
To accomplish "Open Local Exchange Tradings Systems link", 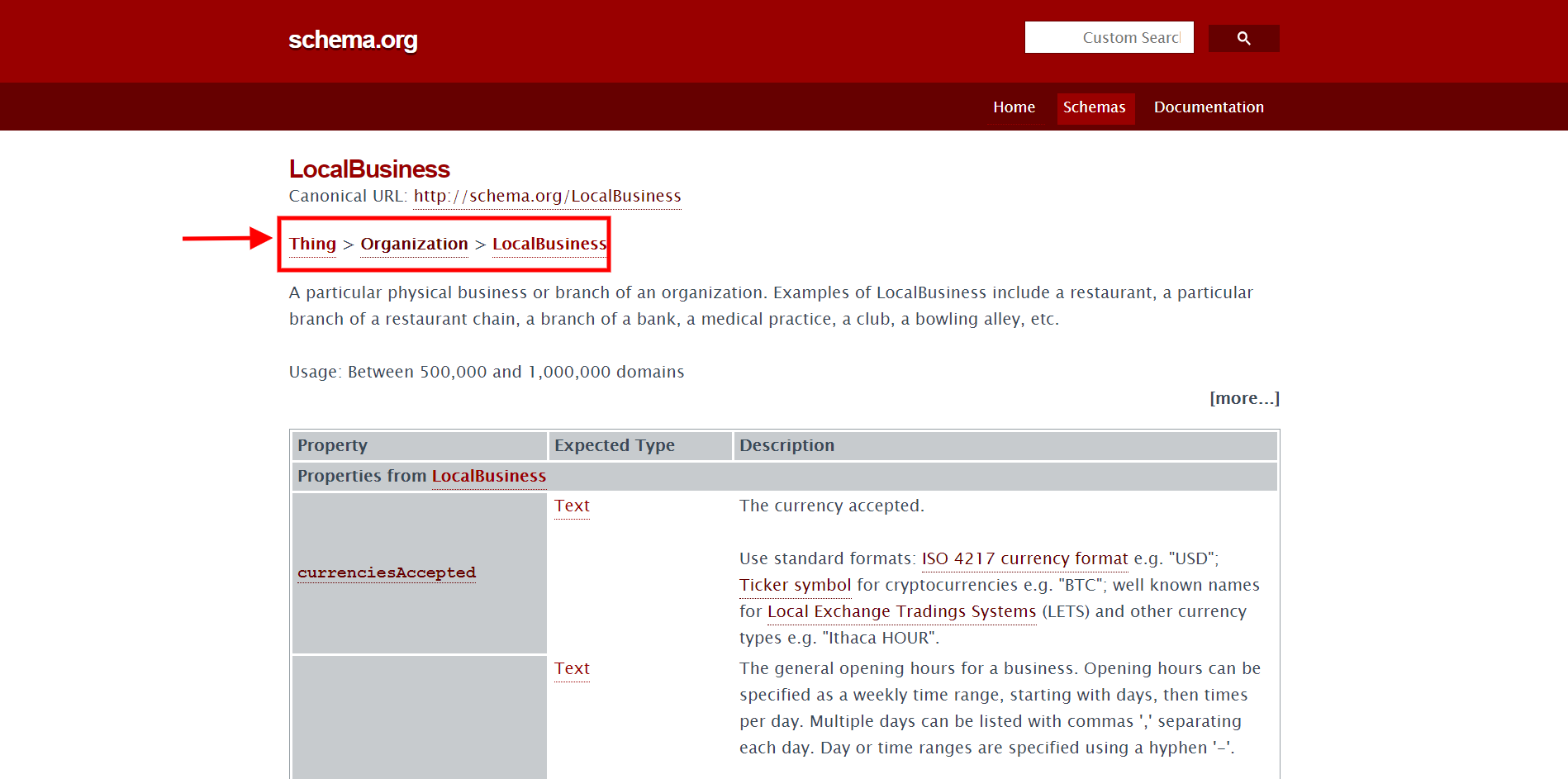I will tap(901, 612).
